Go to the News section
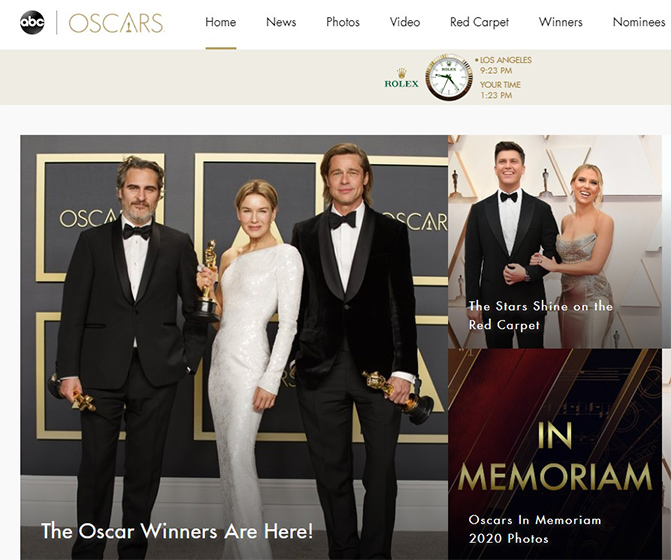Screen dimensions: 671x560 coord(281,22)
